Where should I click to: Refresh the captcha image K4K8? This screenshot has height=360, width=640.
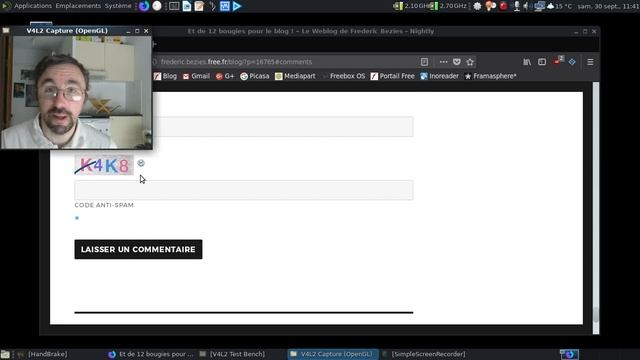[141, 163]
